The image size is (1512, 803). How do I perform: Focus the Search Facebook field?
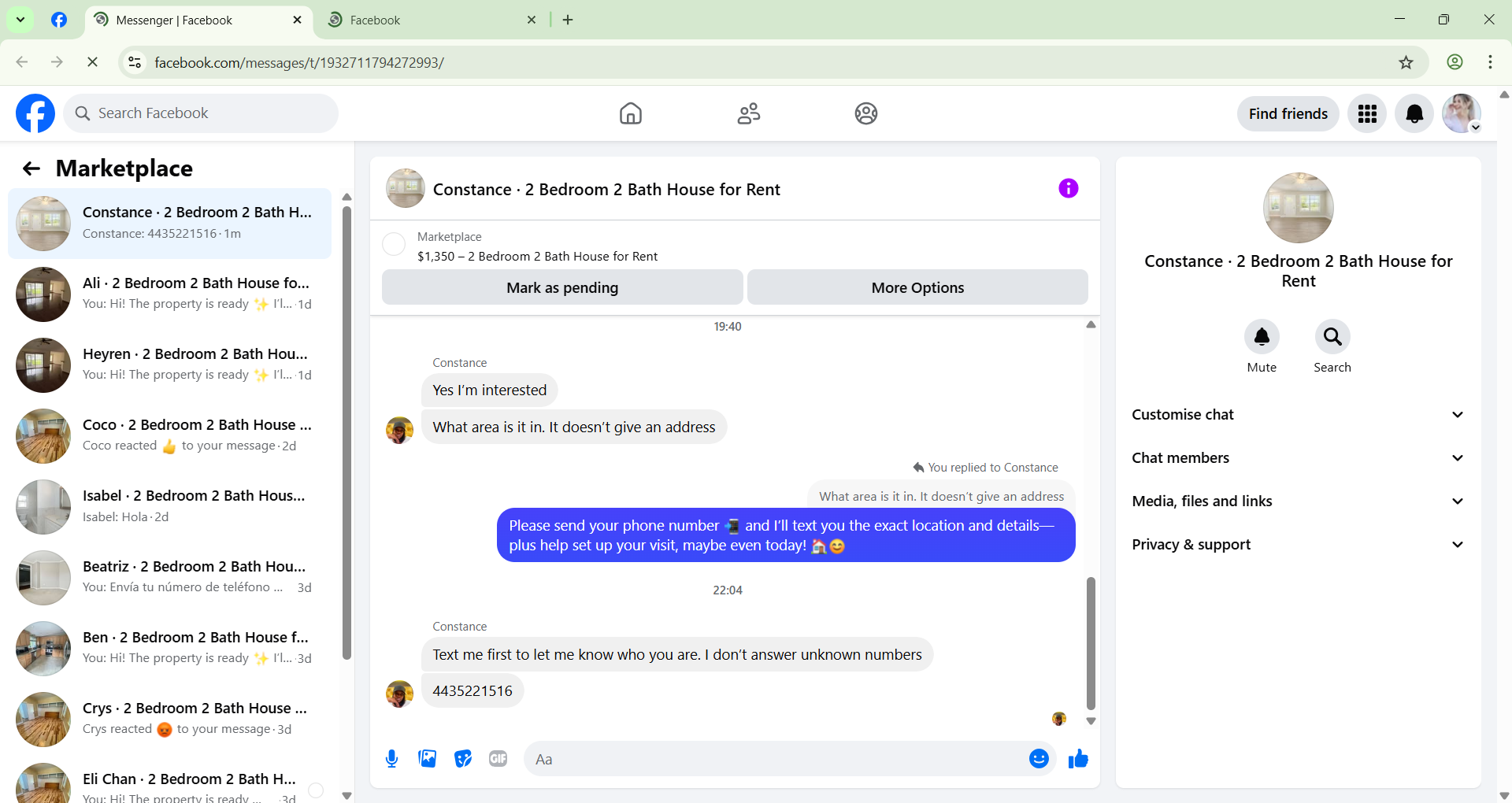[x=201, y=113]
